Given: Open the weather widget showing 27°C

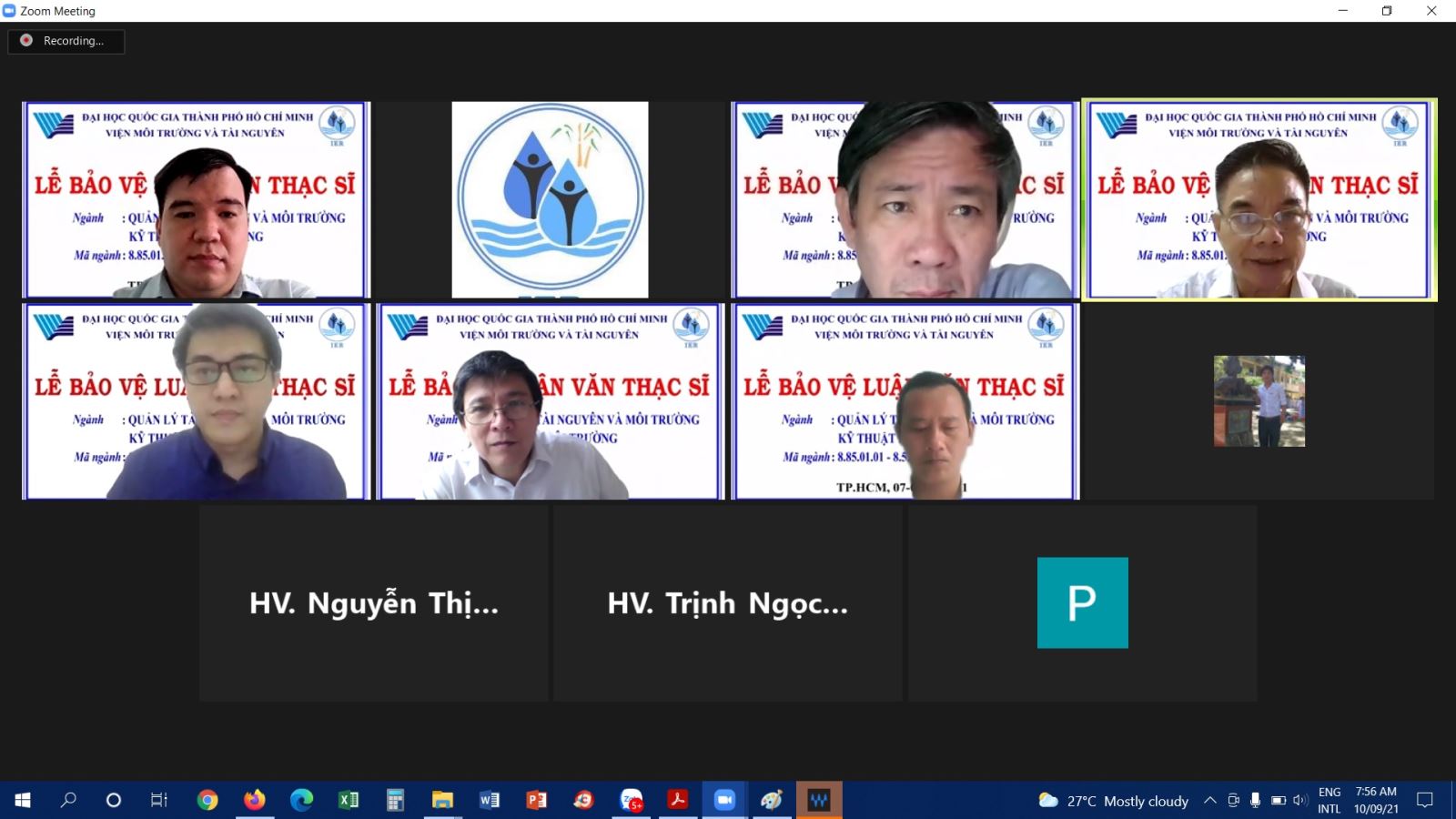Looking at the screenshot, I should (1114, 801).
